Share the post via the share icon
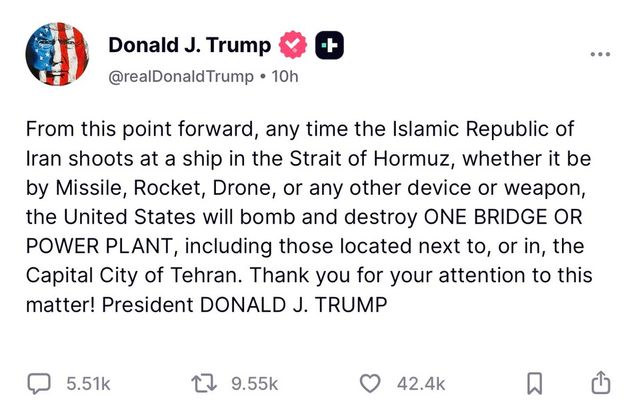The width and height of the screenshot is (640, 415). [x=601, y=382]
